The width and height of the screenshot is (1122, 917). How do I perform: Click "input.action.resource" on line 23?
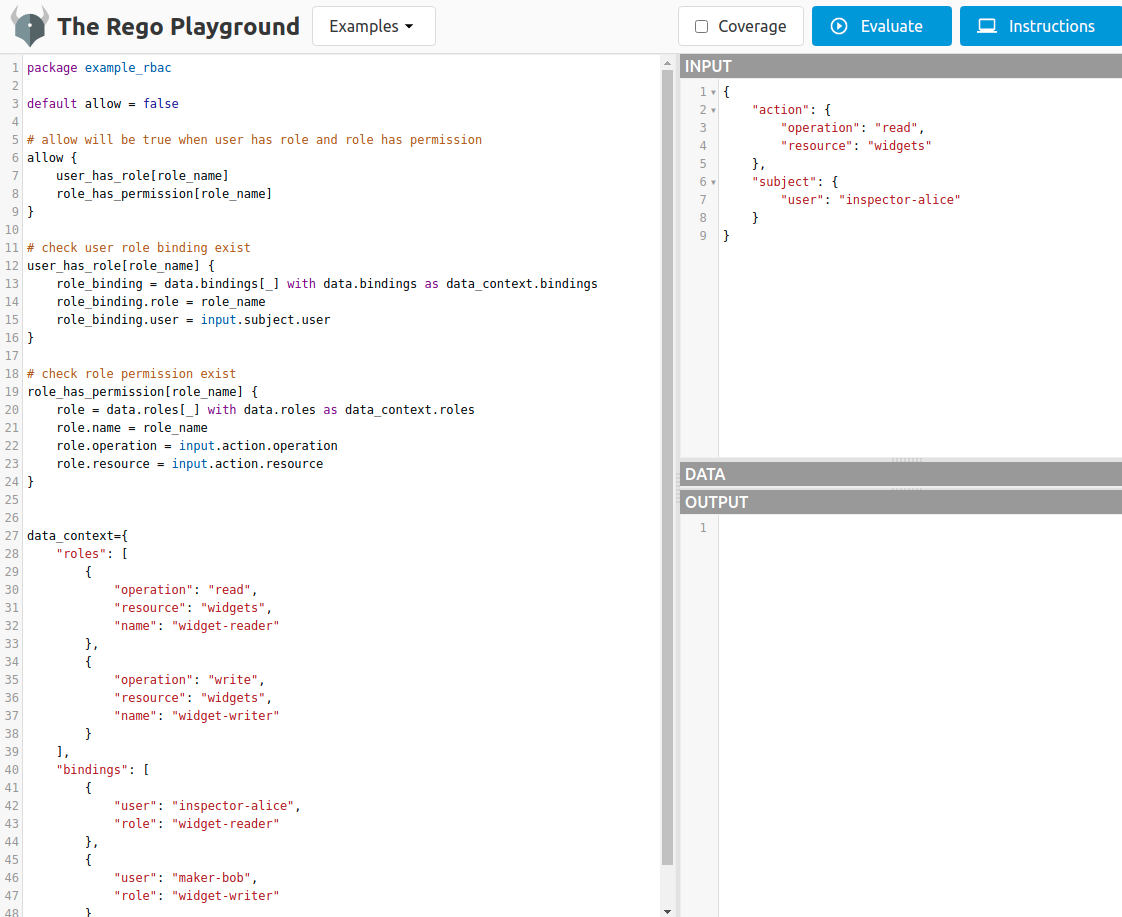coord(247,464)
